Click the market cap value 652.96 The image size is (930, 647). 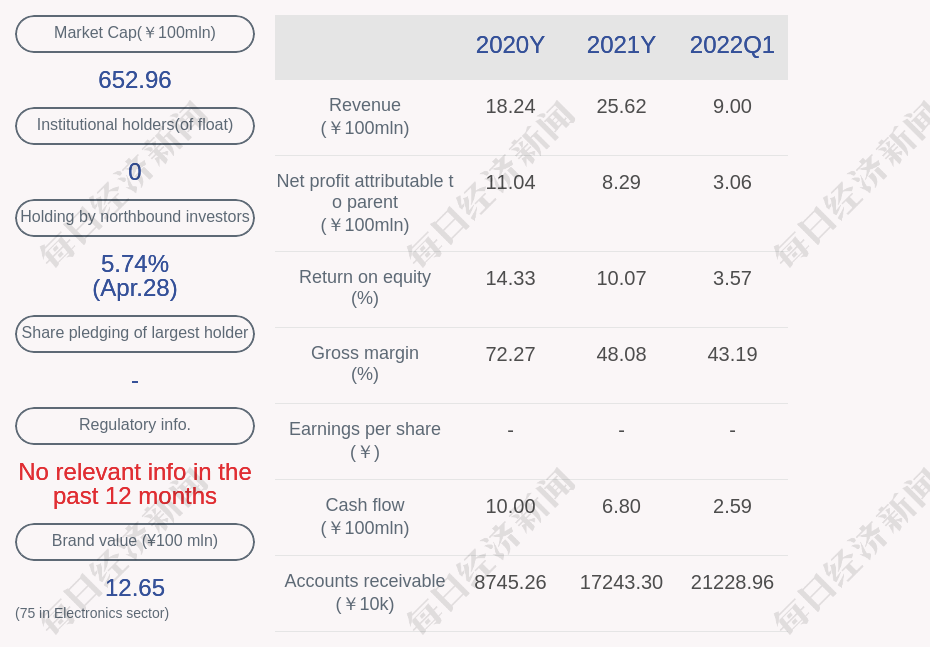click(x=134, y=80)
